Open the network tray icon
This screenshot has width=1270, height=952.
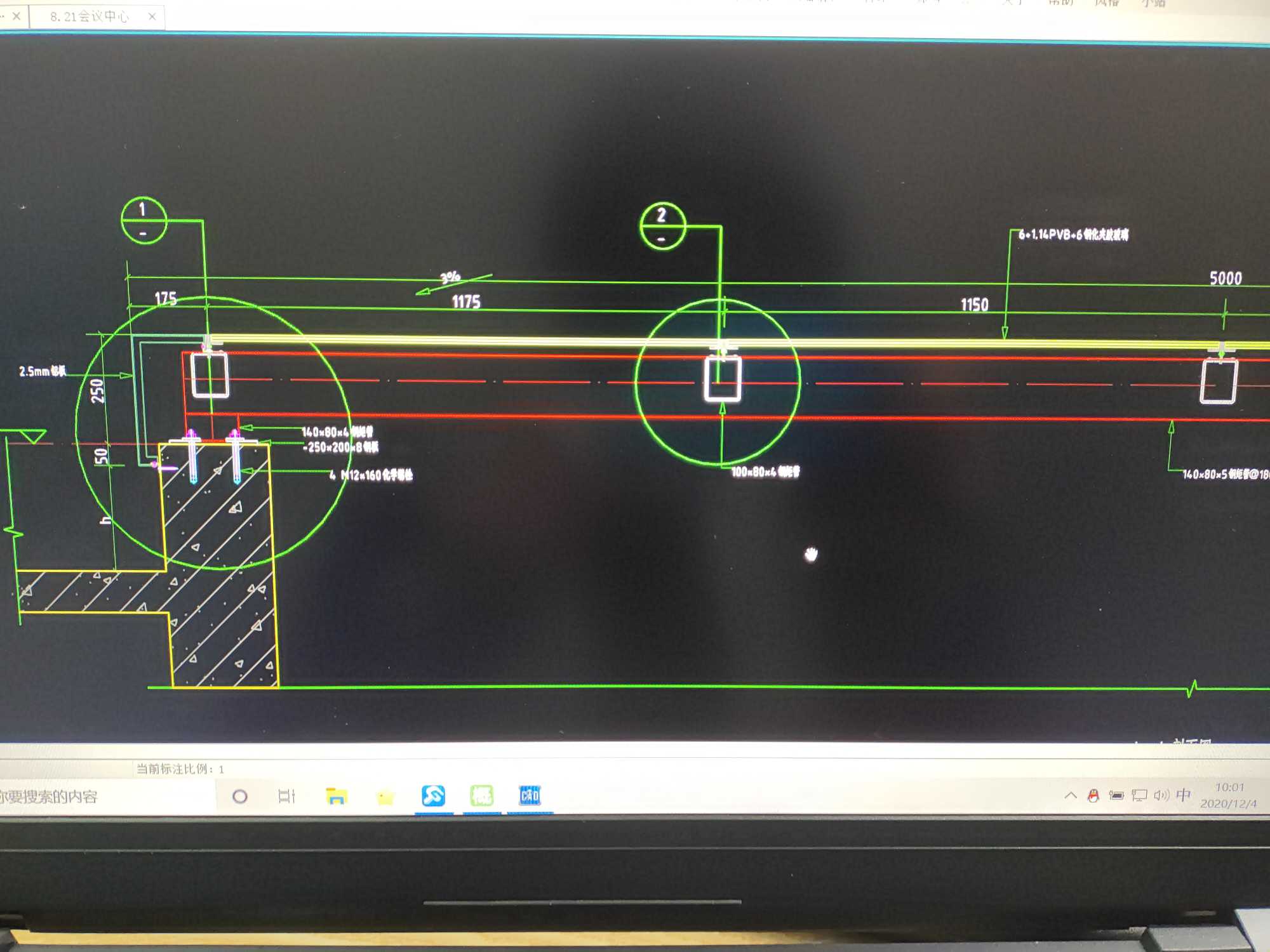(1139, 795)
